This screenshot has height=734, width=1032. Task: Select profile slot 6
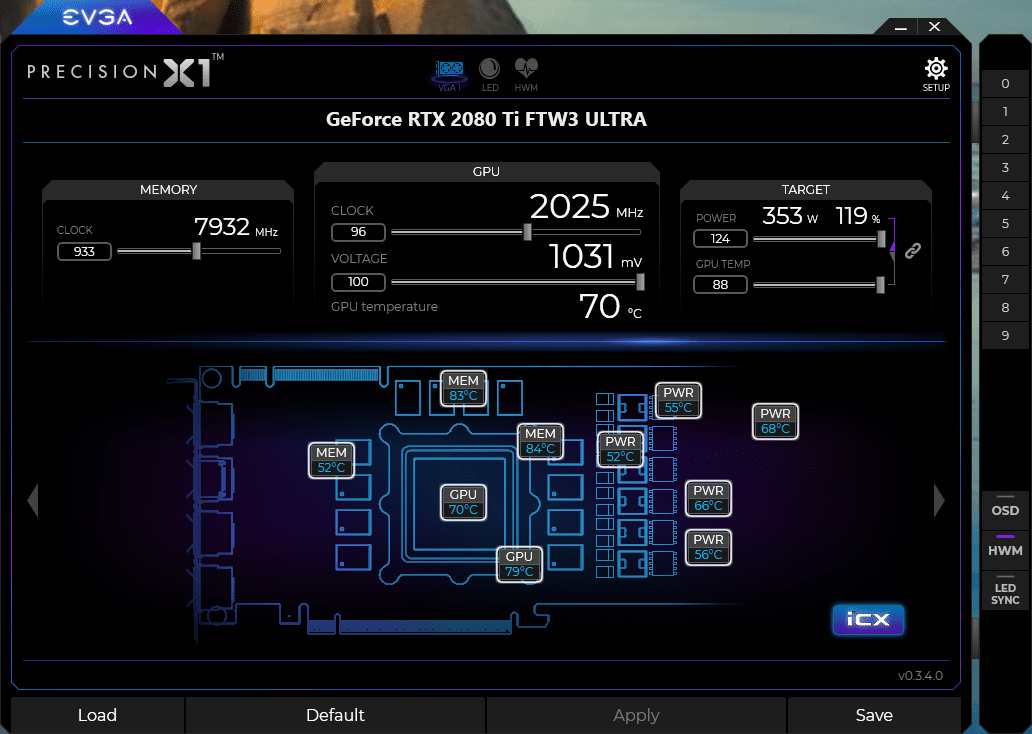coord(1005,251)
